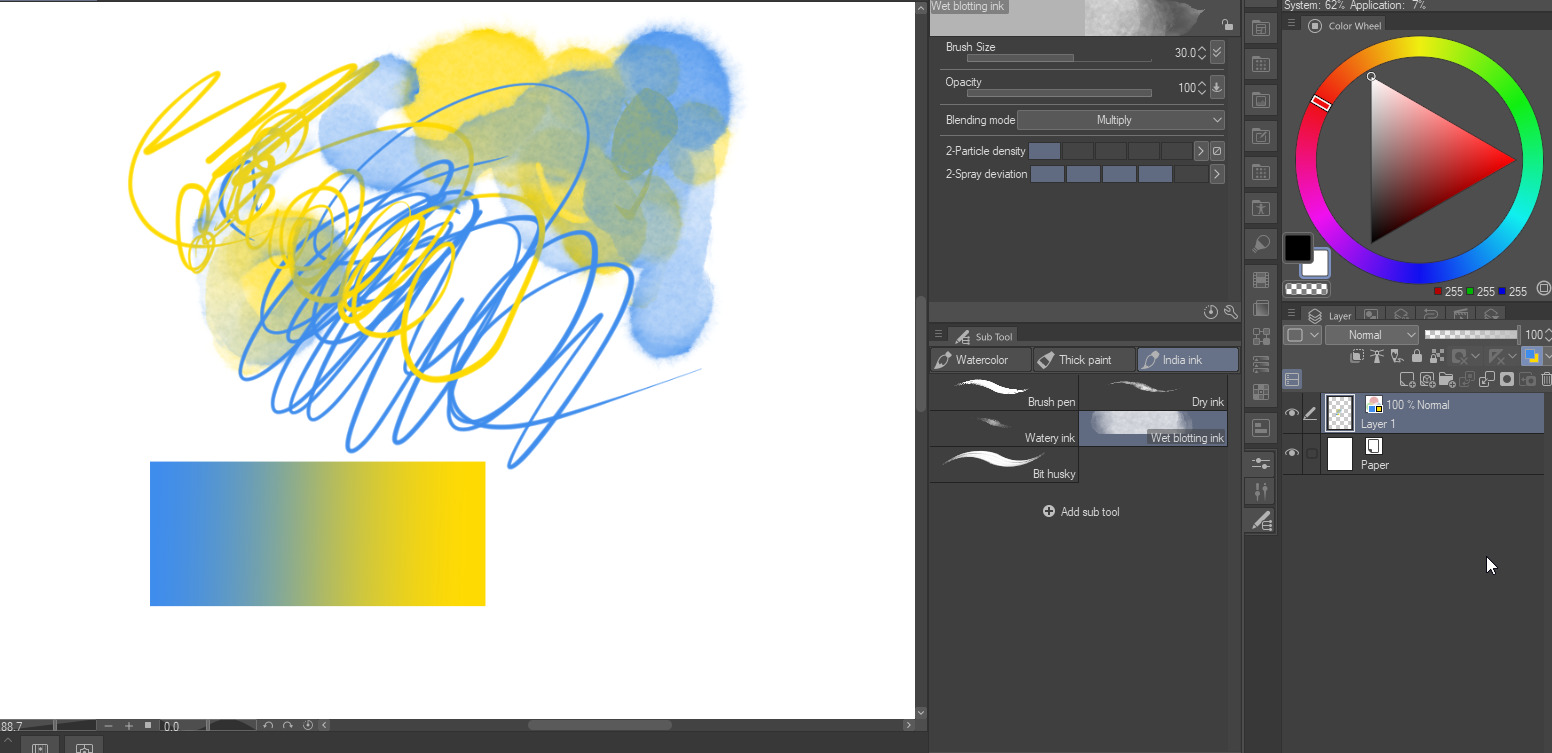Screen dimensions: 1552x753
Task: Switch to the Thick paint tab
Action: coord(1085,360)
